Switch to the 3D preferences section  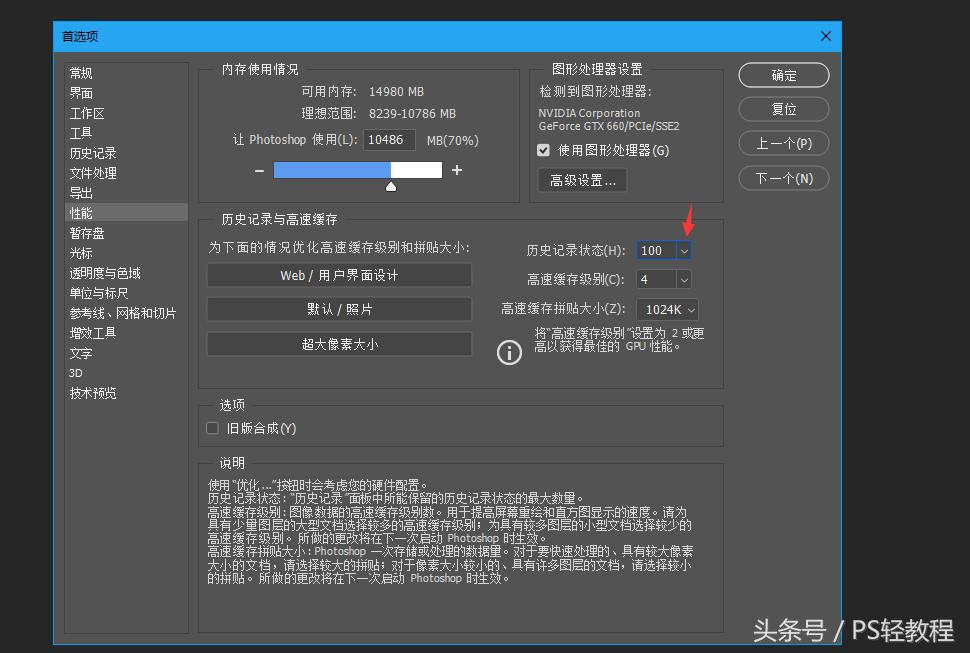coord(77,373)
